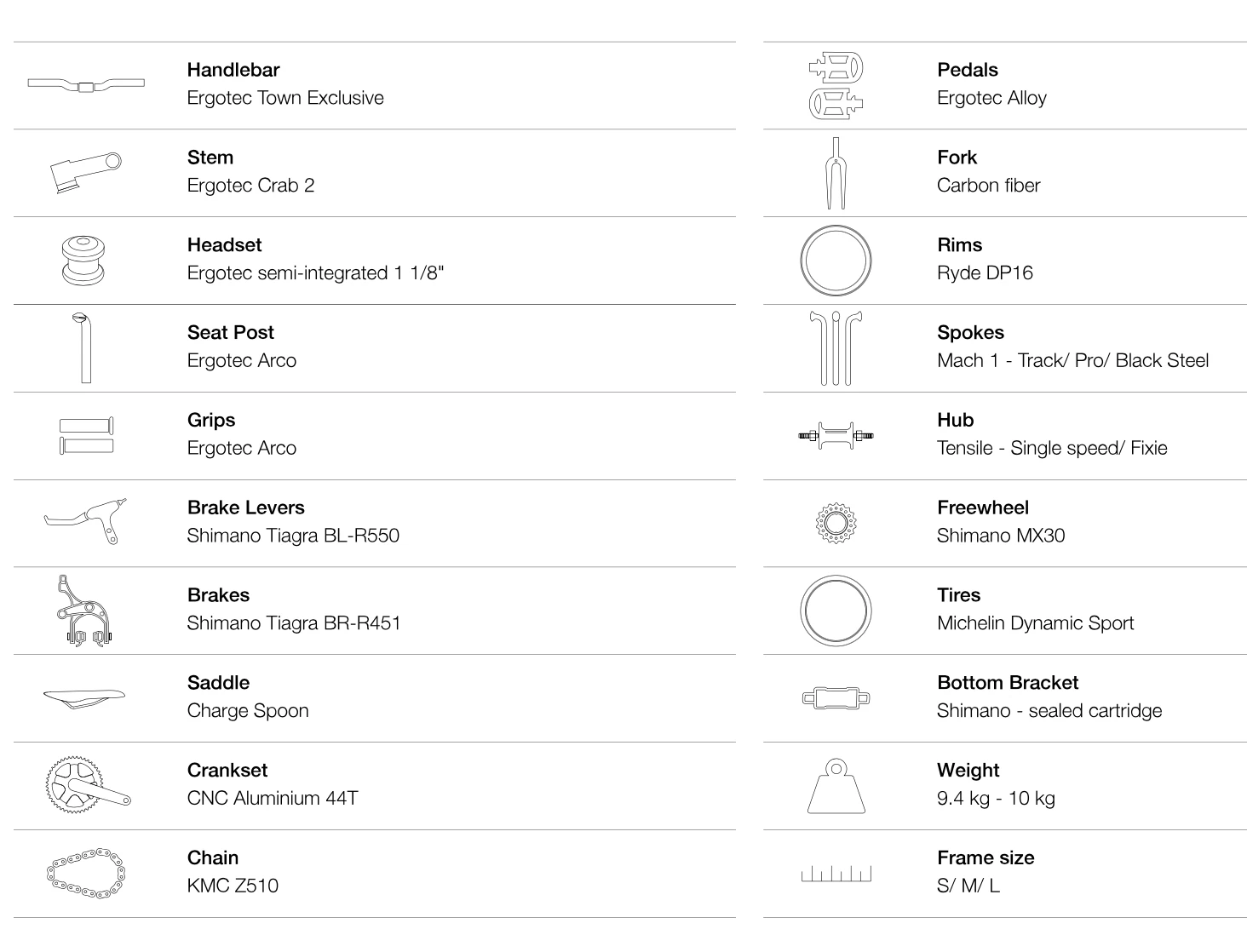The width and height of the screenshot is (1247, 952).
Task: Select the caliper brakes icon
Action: pyautogui.click(x=84, y=611)
